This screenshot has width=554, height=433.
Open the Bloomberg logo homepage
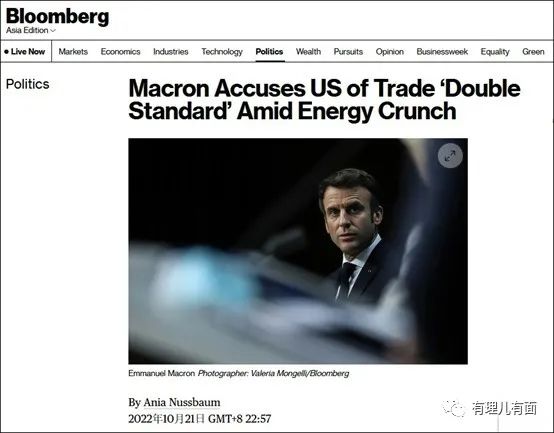[x=57, y=16]
